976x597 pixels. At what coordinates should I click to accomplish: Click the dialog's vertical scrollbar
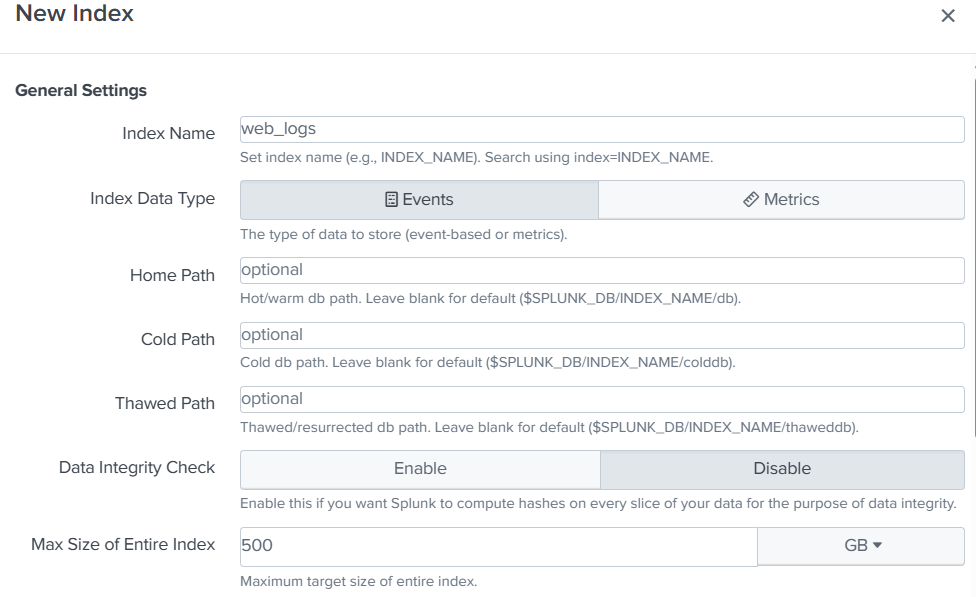pyautogui.click(x=973, y=250)
